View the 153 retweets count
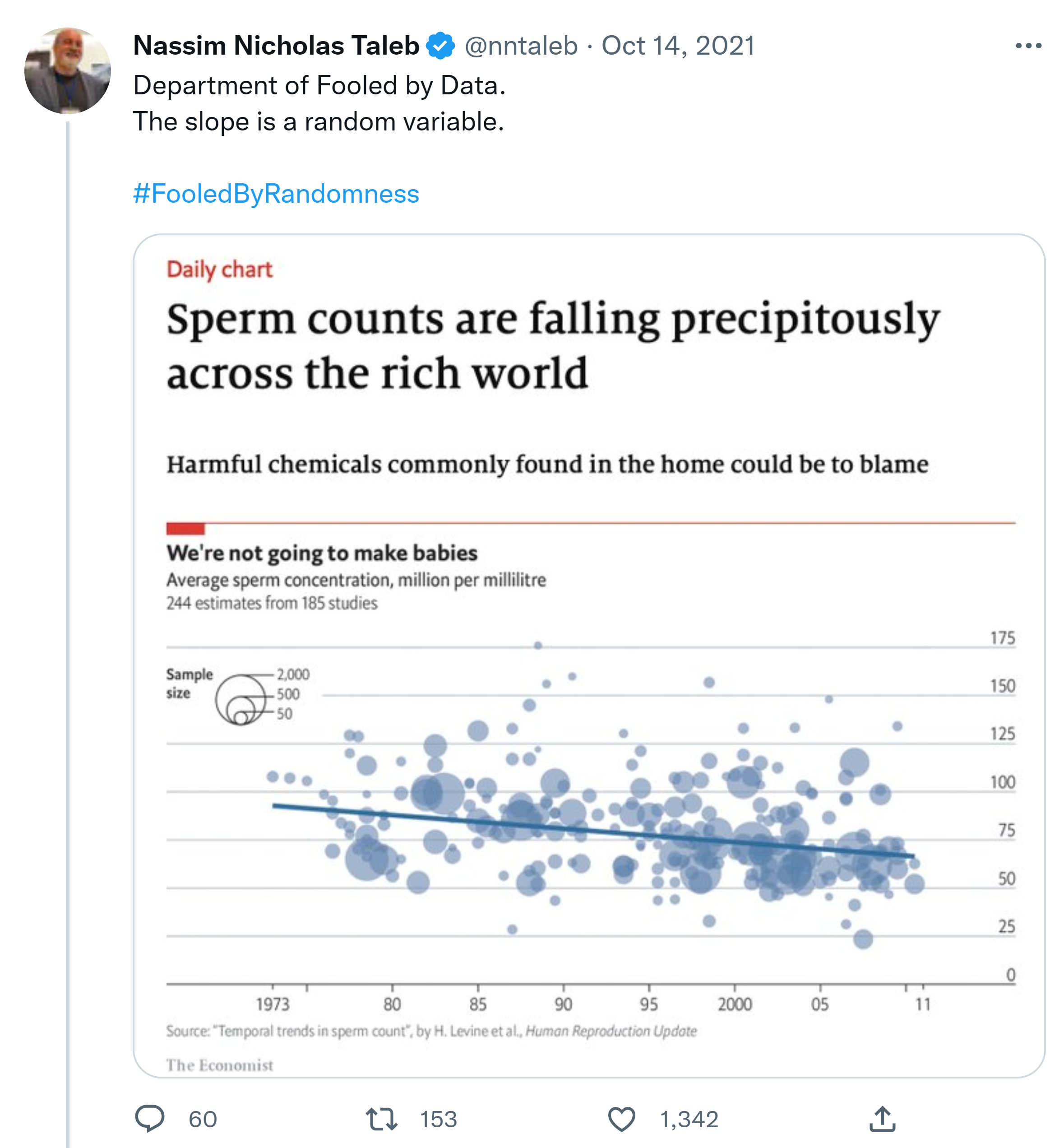The height and width of the screenshot is (1148, 1064). coord(438,1119)
